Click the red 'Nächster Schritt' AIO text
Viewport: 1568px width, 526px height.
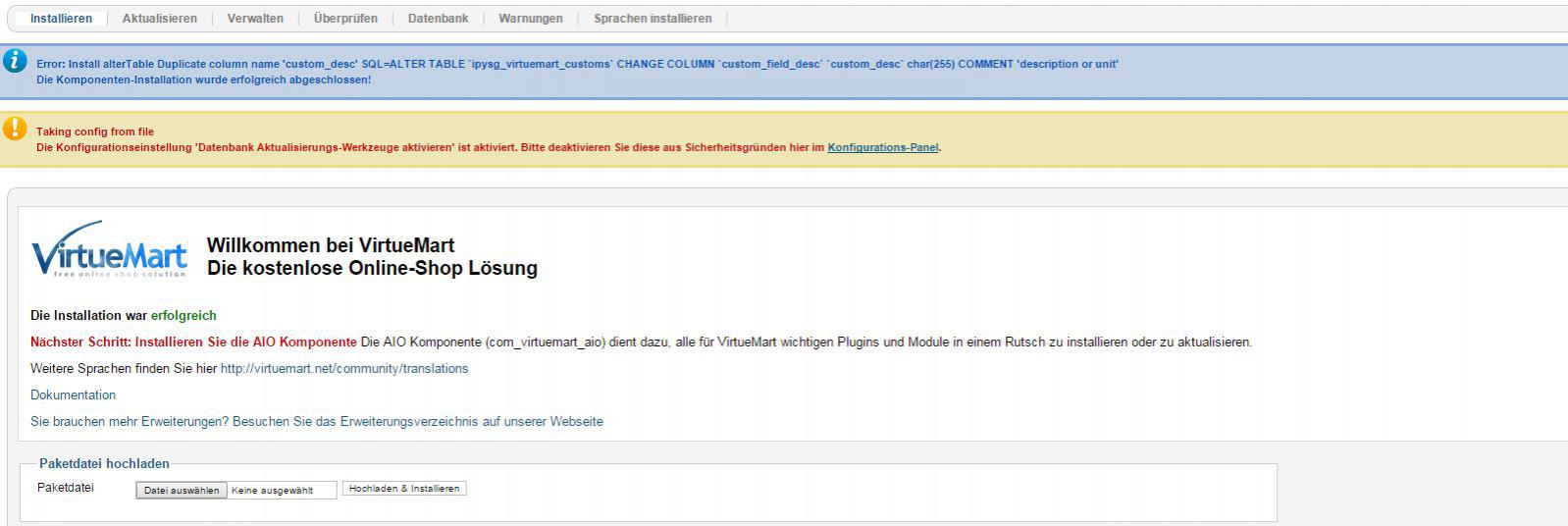click(193, 342)
